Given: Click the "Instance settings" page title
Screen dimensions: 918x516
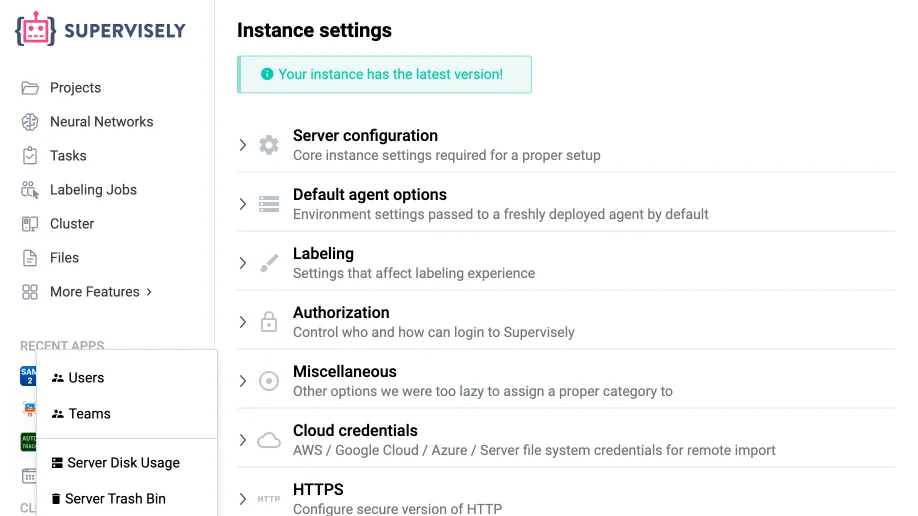Looking at the screenshot, I should click(x=314, y=30).
